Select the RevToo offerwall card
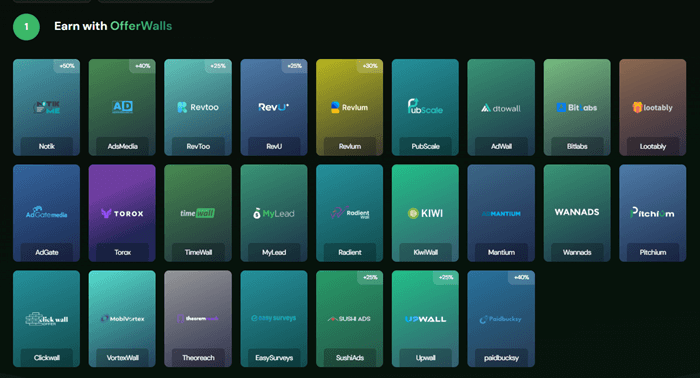The image size is (700, 378). pos(198,107)
